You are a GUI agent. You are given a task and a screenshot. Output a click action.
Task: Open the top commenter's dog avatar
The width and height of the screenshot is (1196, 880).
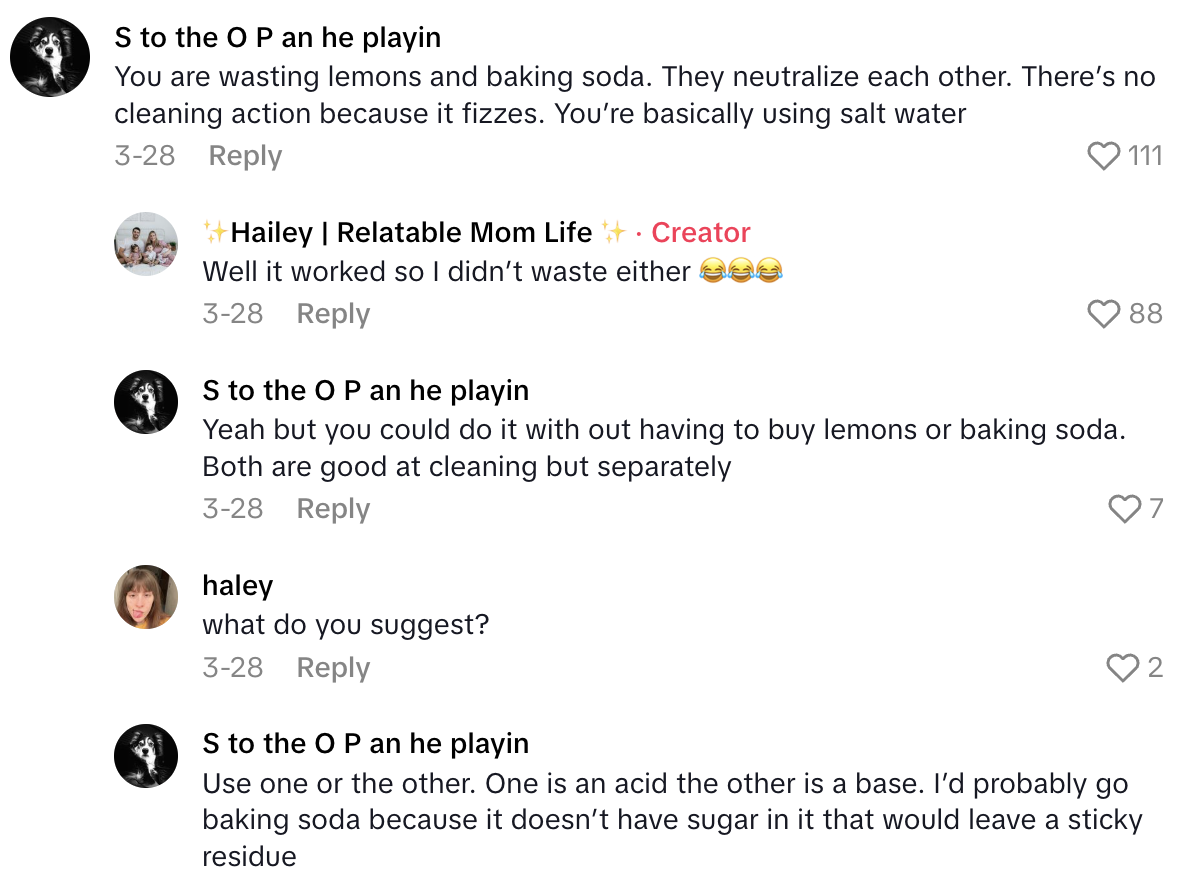(x=50, y=57)
